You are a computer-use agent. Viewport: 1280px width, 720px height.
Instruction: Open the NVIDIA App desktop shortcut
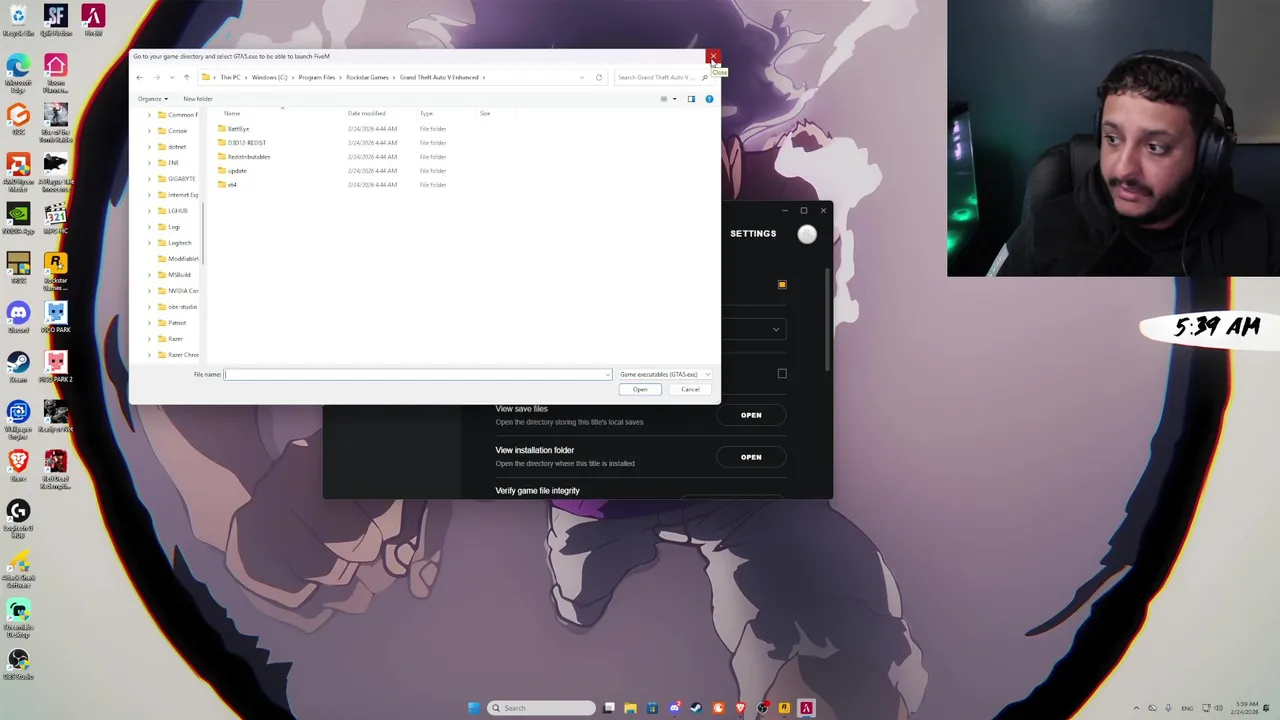pos(18,220)
